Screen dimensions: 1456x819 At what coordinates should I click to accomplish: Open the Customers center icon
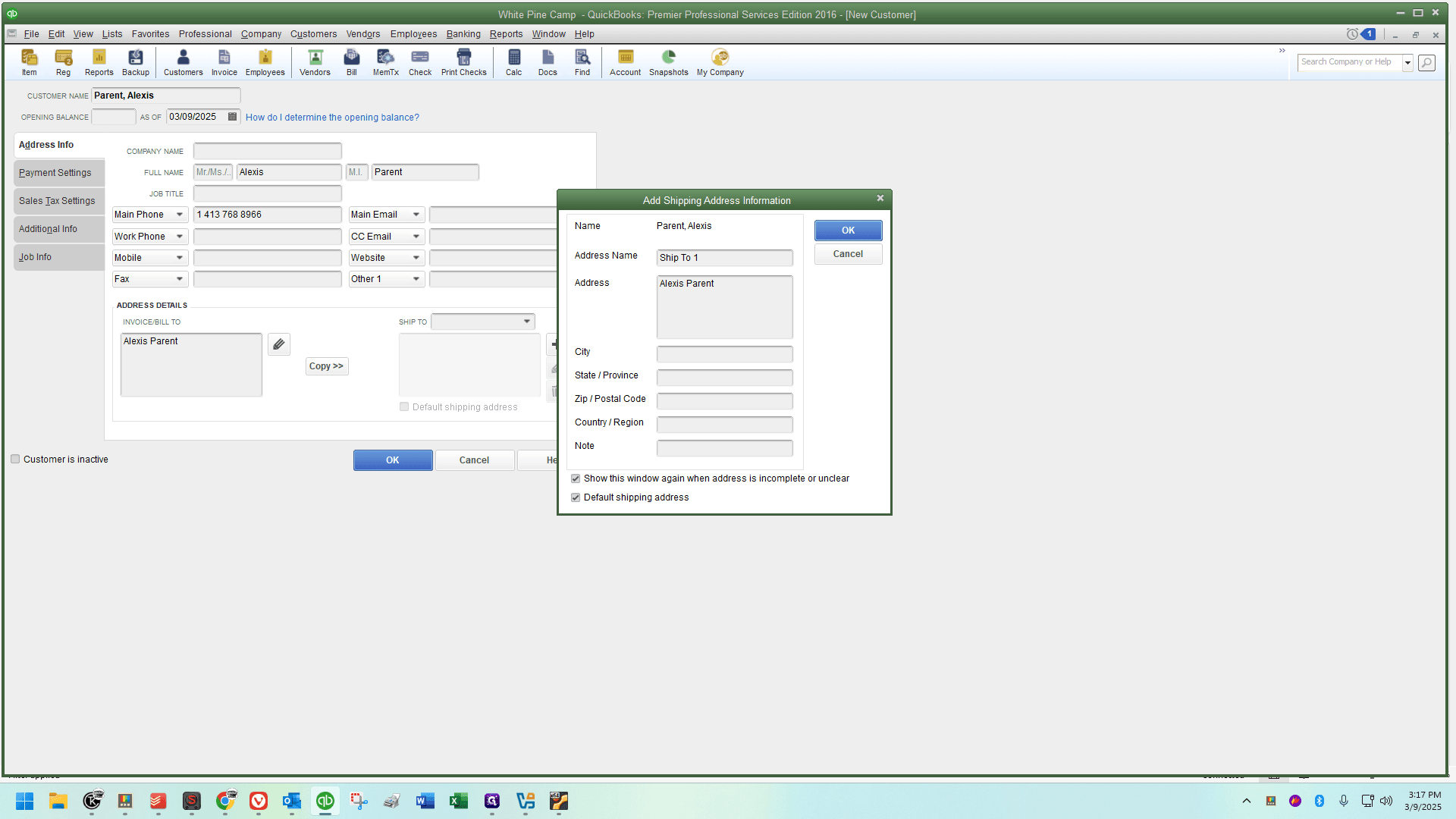coord(183,62)
